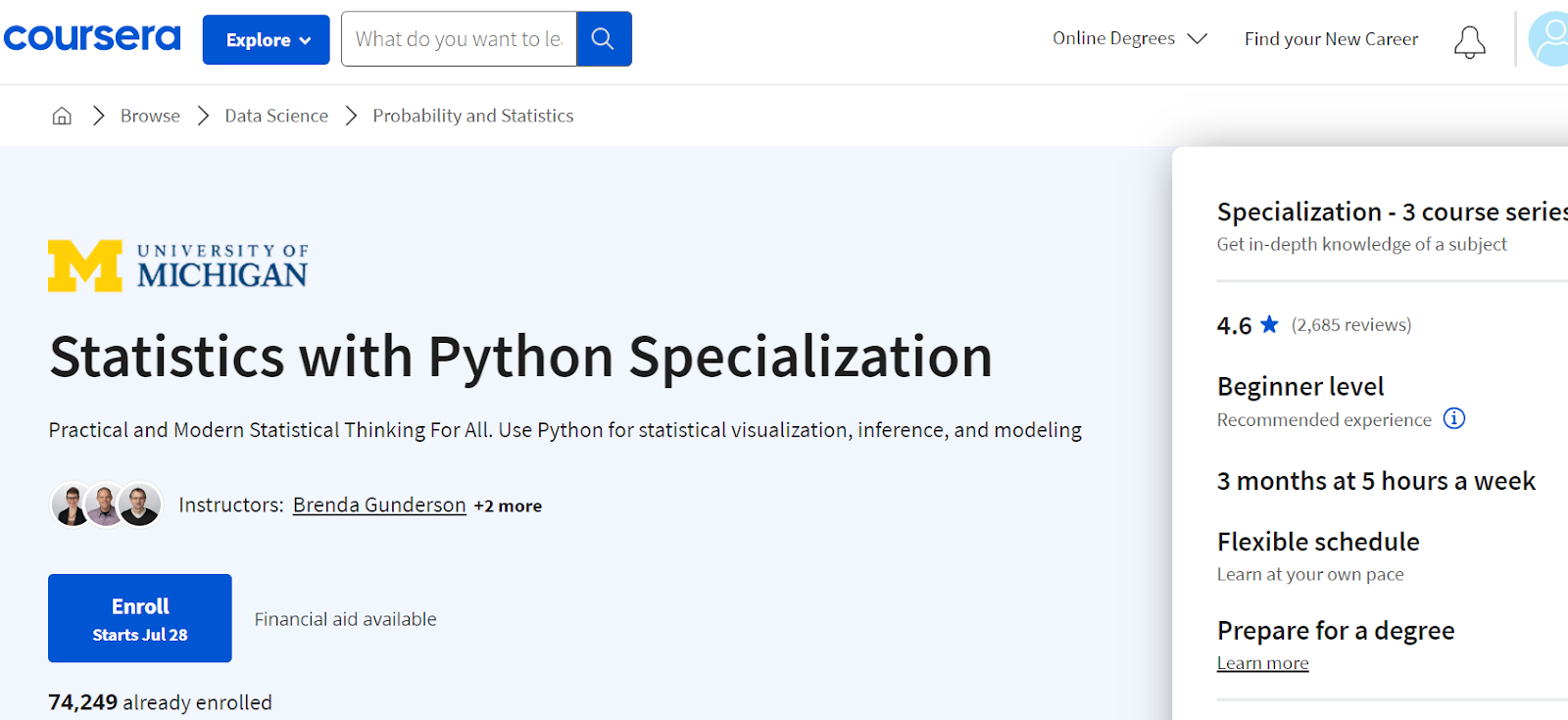The width and height of the screenshot is (1568, 720).
Task: Open the notifications bell
Action: click(1469, 41)
